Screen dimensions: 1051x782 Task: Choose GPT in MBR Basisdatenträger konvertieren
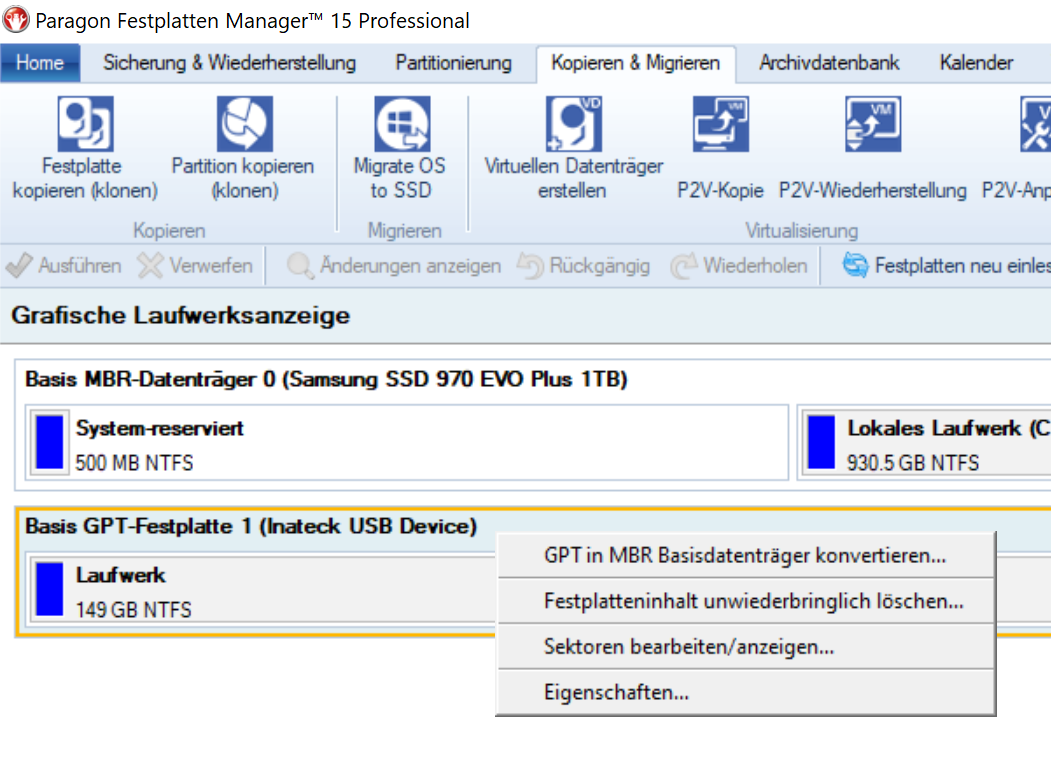[745, 556]
